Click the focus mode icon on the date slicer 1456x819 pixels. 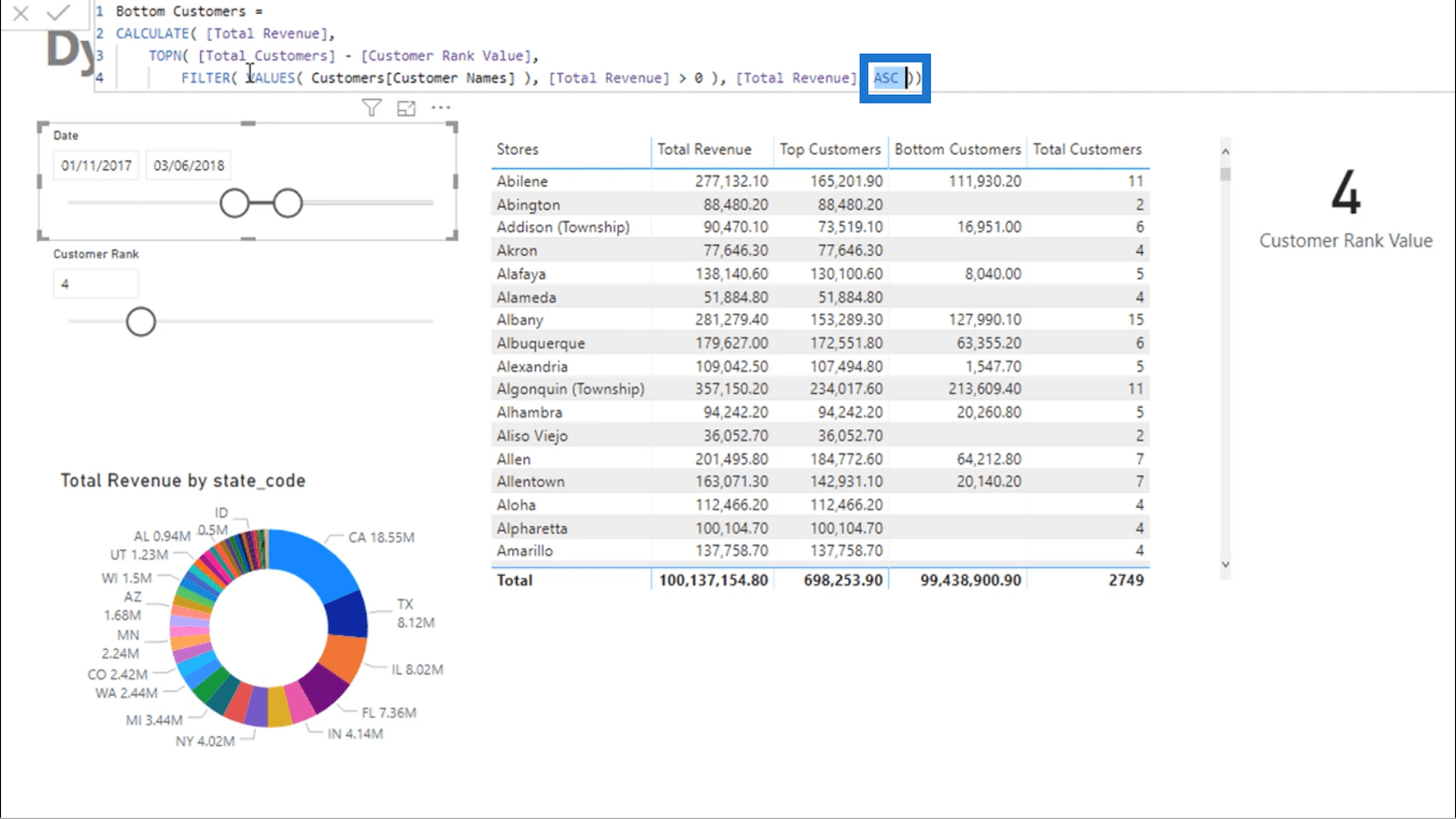coord(406,108)
